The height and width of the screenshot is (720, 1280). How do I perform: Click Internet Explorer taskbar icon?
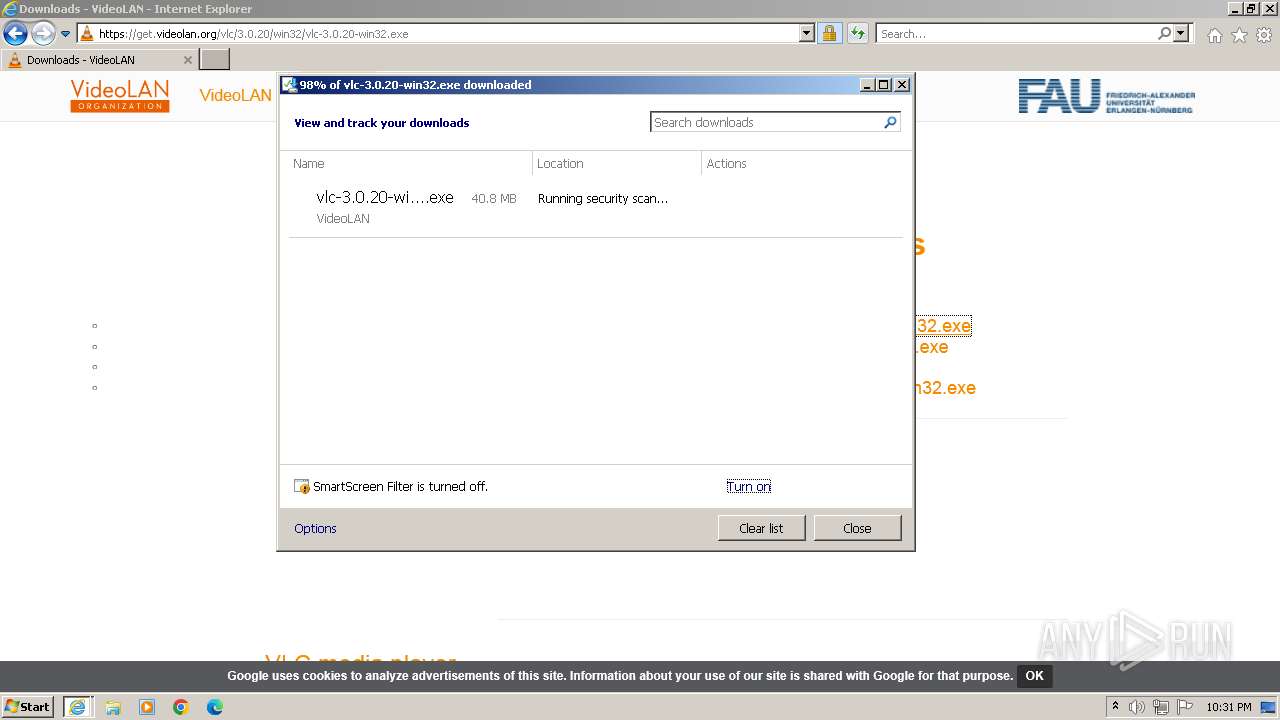coord(77,707)
